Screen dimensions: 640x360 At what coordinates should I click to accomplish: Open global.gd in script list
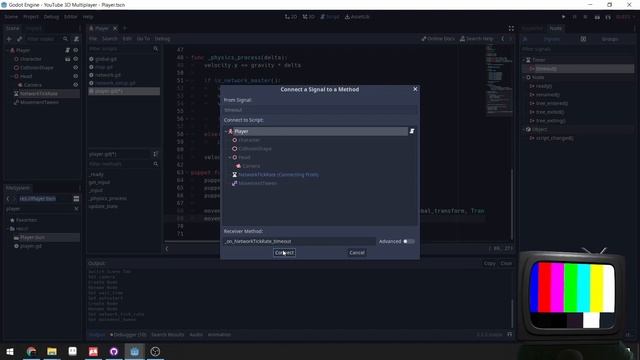(106, 59)
